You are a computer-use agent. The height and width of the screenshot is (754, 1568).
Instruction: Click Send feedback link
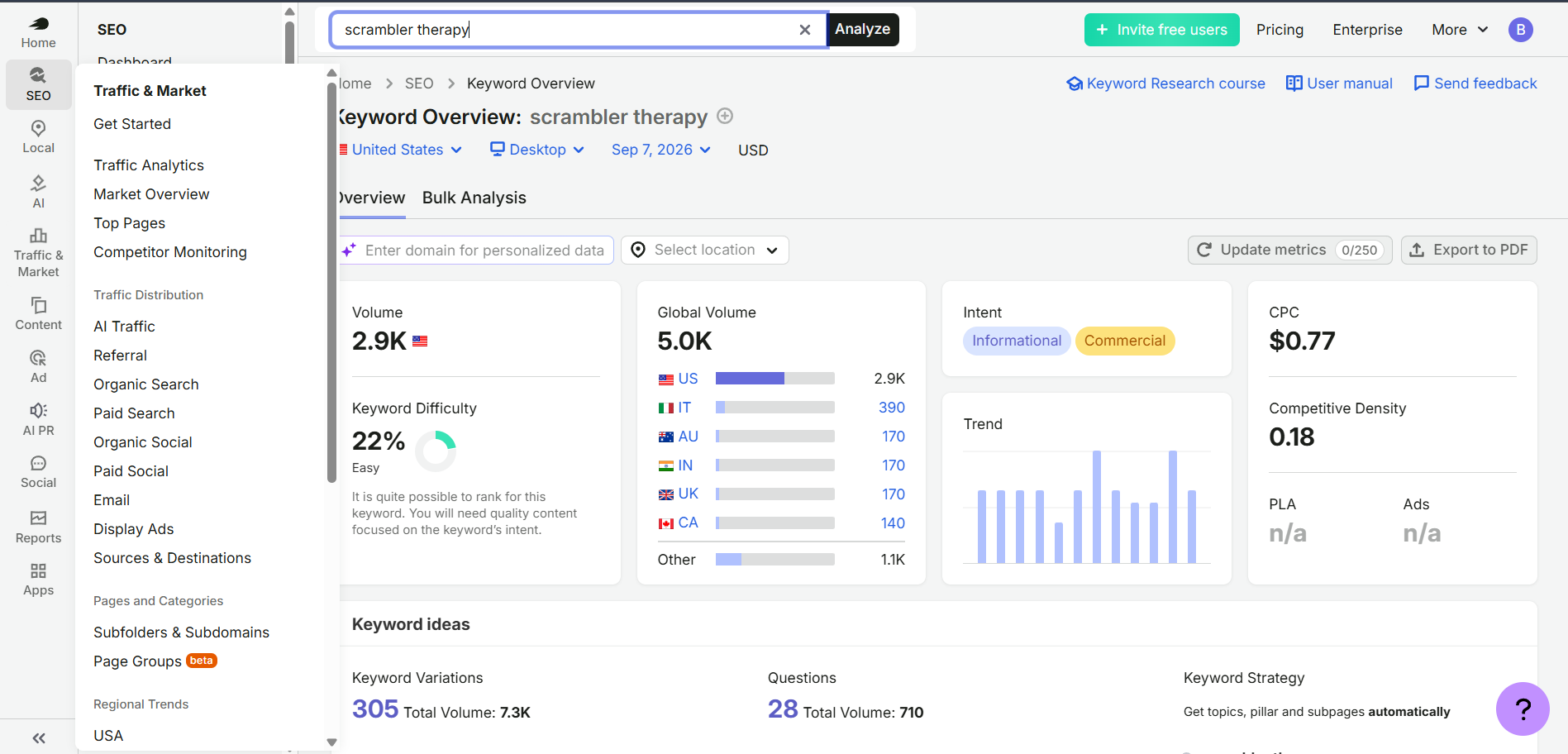[1475, 84]
